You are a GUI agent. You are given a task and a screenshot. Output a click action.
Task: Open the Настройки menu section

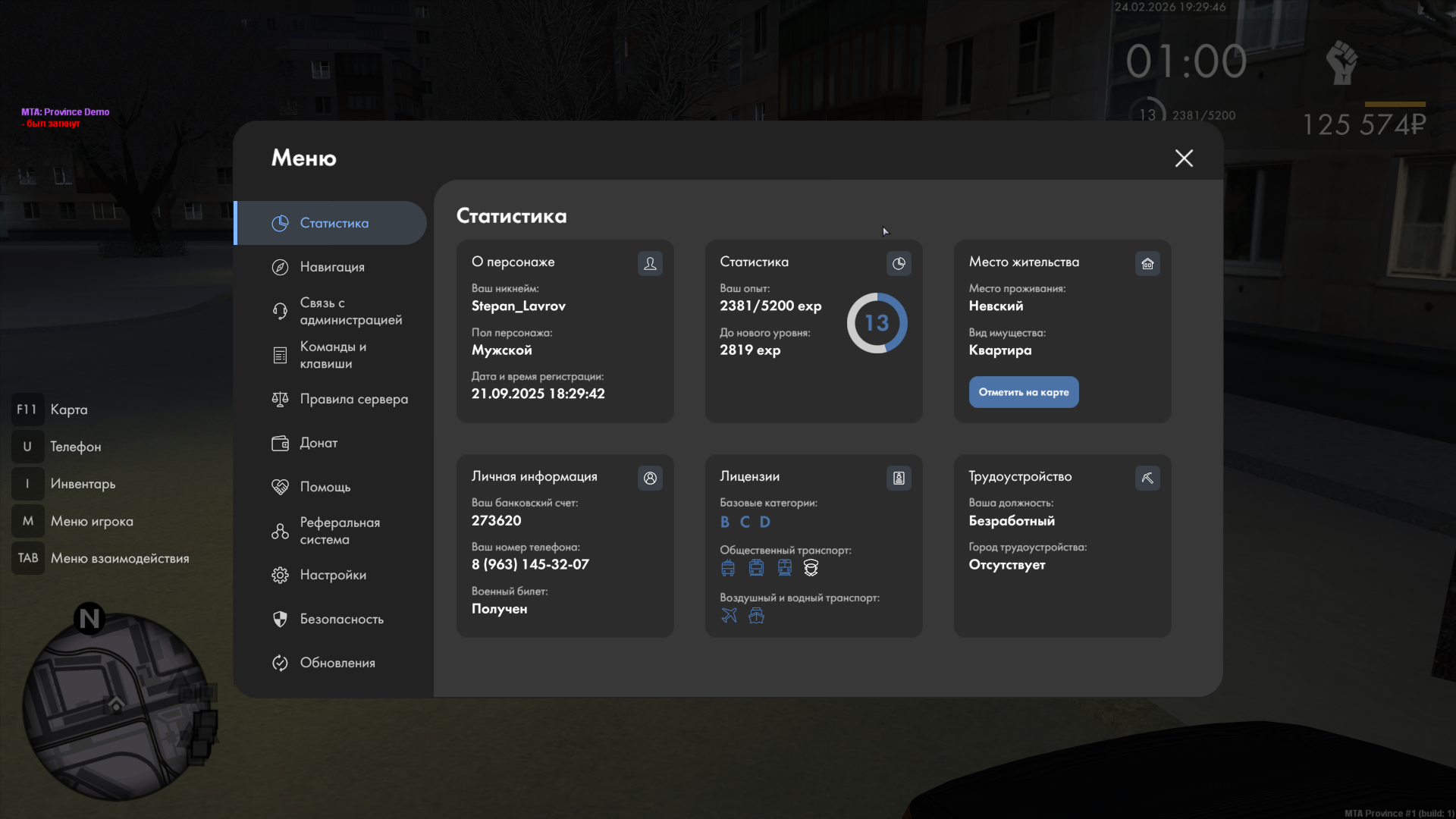333,575
